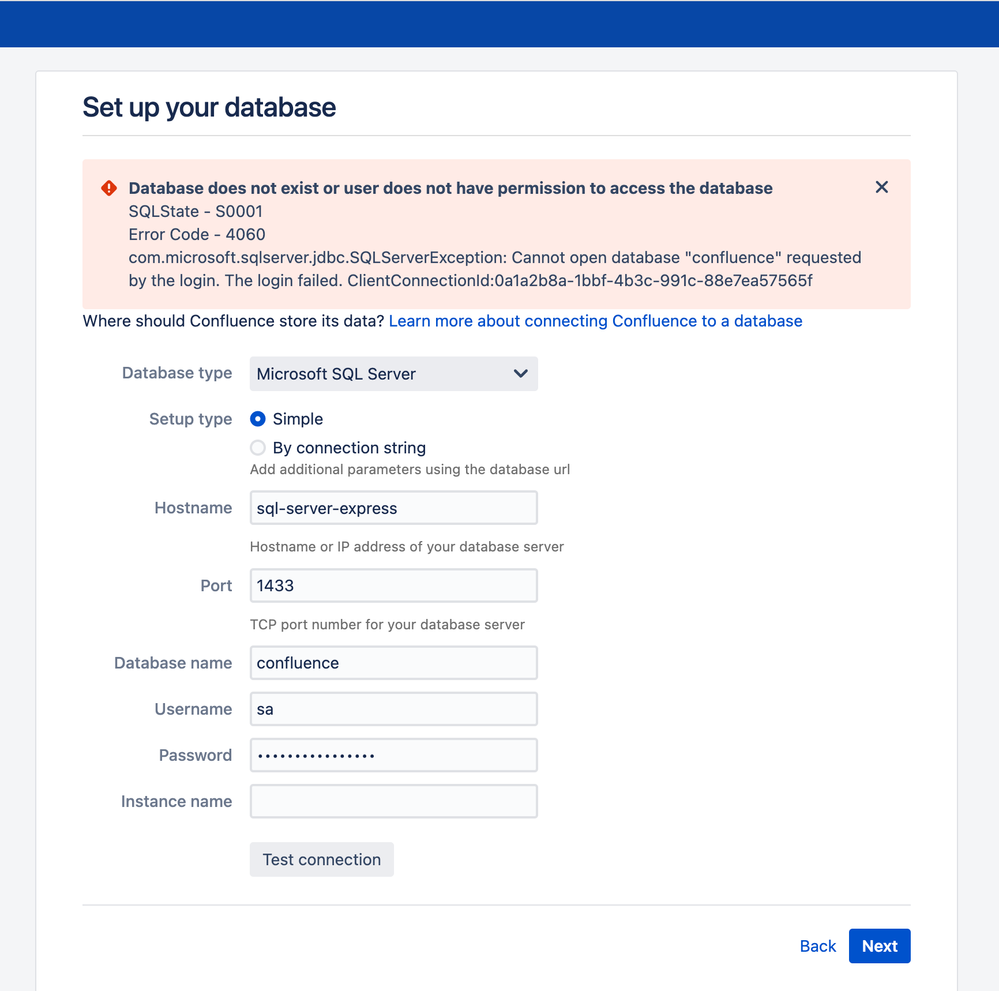Viewport: 999px width, 991px height.
Task: Click the Next button
Action: pos(879,946)
